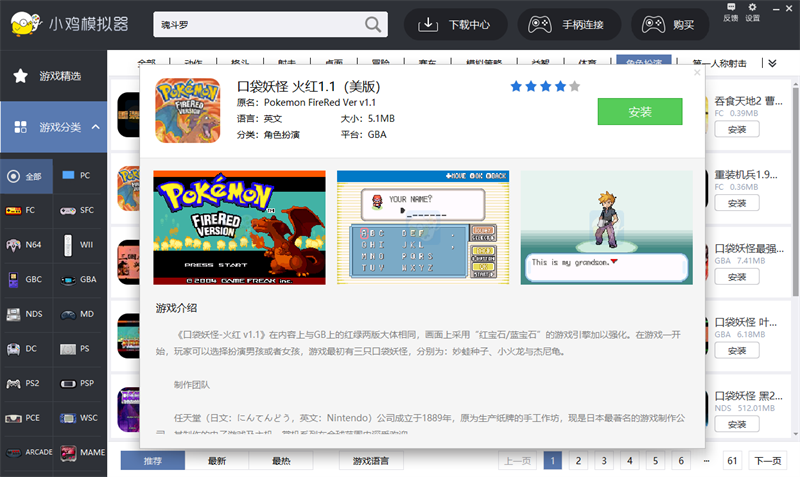800x477 pixels.
Task: Open the 设置 settings icon
Action: 753,12
